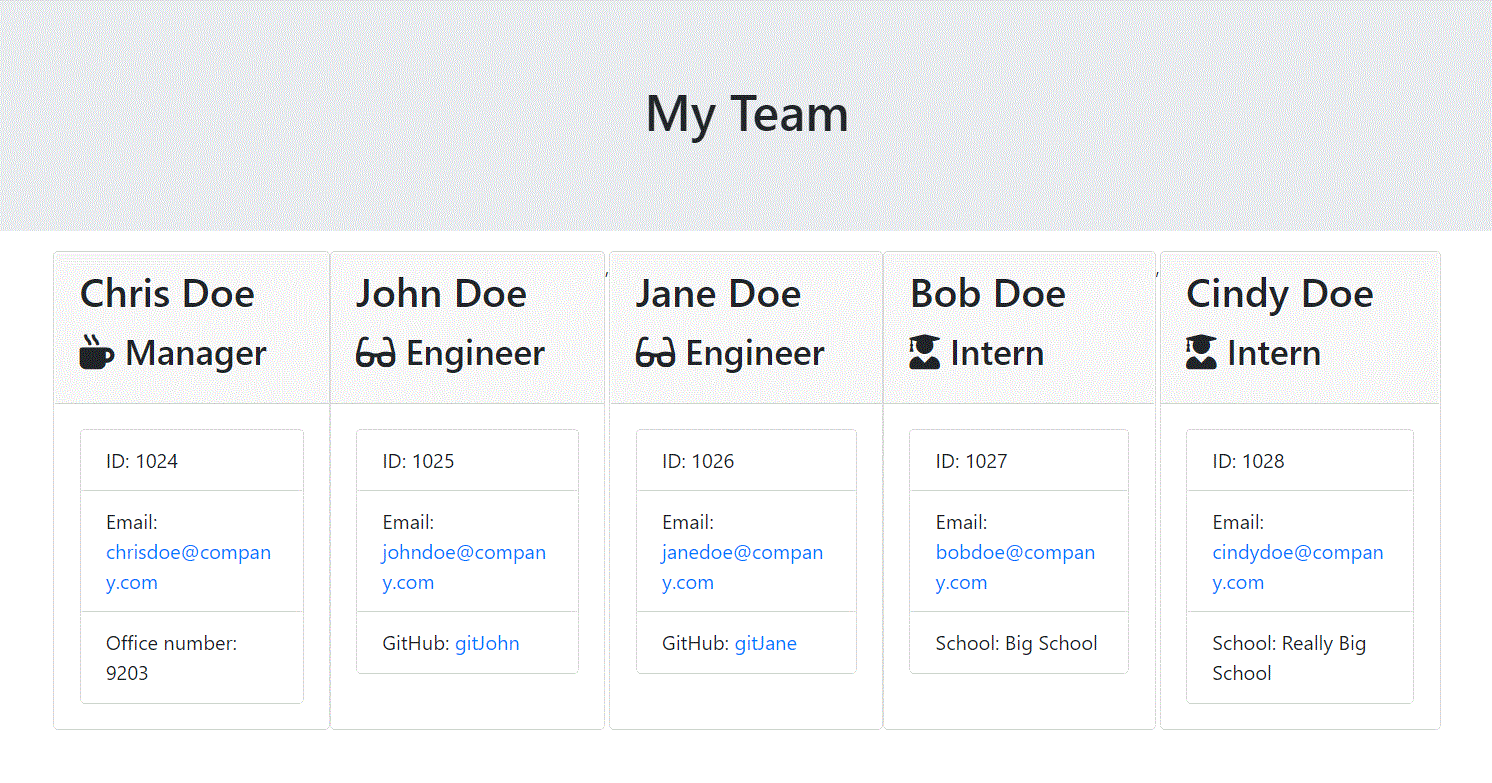This screenshot has width=1492, height=783.
Task: Click the ID: 1028 row
Action: pos(1300,461)
